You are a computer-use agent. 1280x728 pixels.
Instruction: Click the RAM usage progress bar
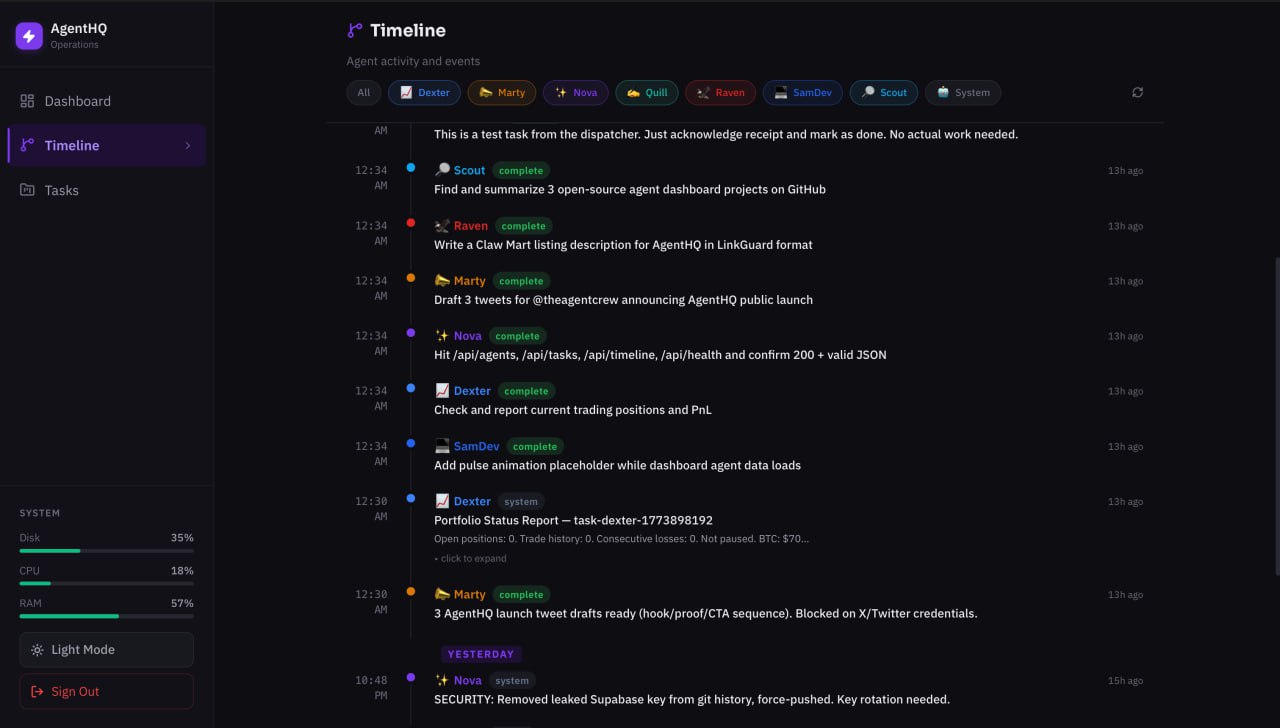pos(106,616)
